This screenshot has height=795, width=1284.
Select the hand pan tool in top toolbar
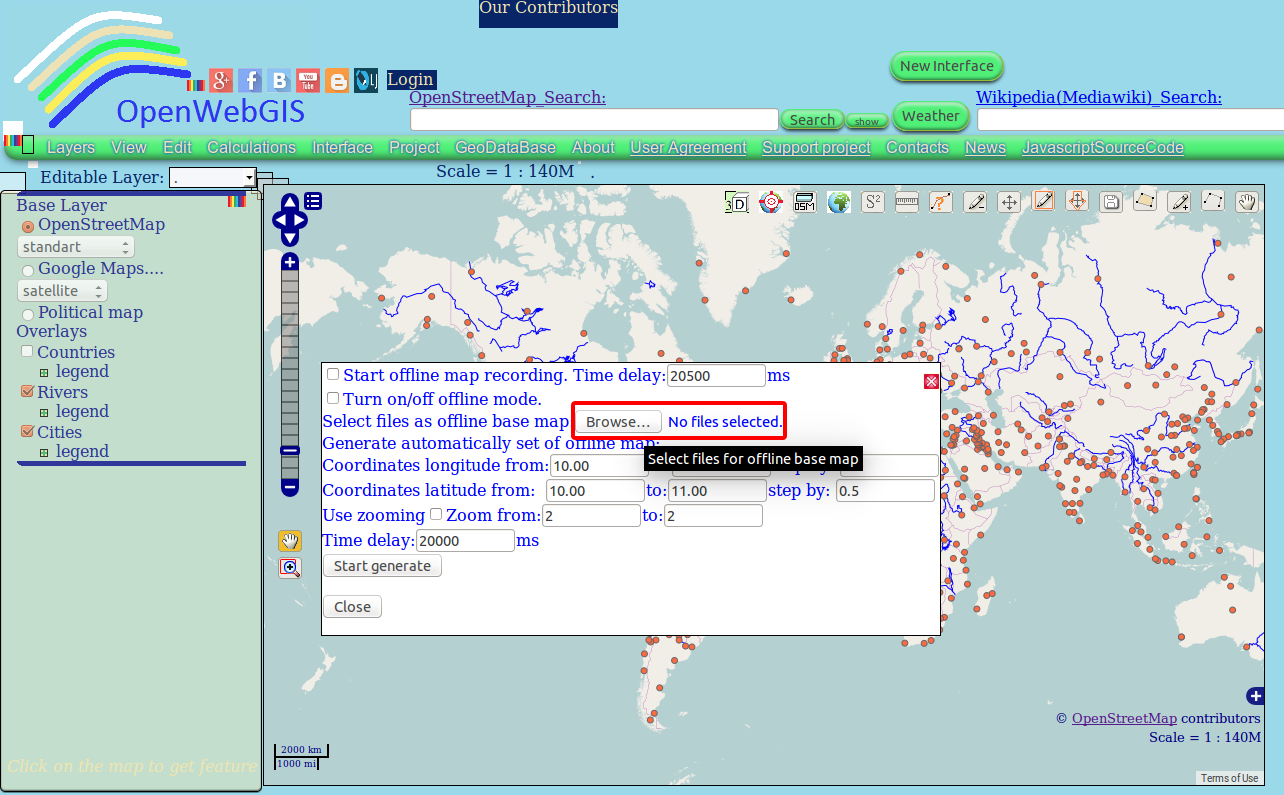point(1247,202)
